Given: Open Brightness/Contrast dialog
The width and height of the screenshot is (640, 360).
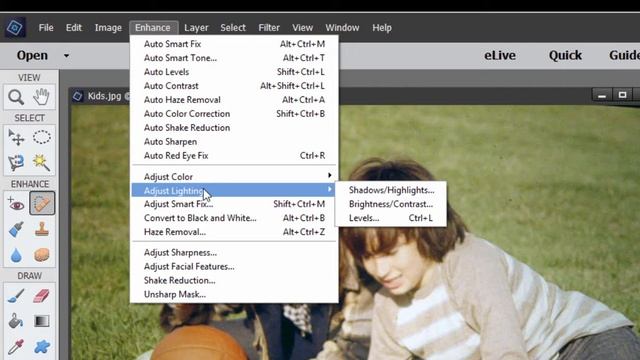Looking at the screenshot, I should click(x=391, y=204).
